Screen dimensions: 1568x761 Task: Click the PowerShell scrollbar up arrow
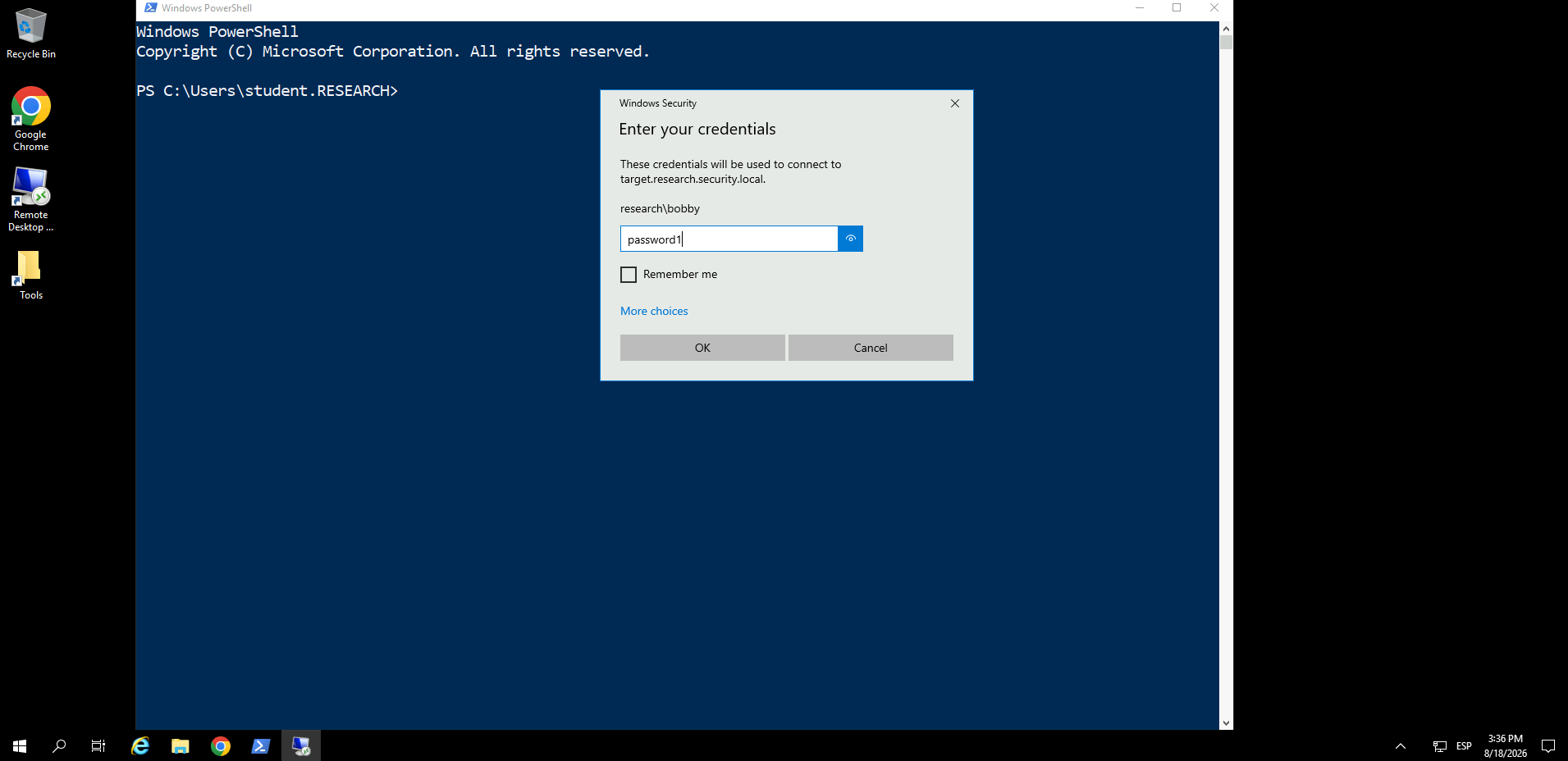(1226, 28)
